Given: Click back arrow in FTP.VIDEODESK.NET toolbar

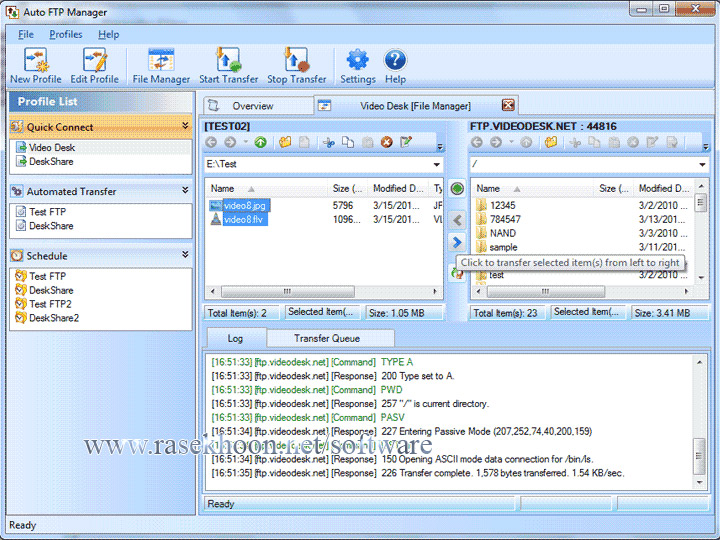Looking at the screenshot, I should [x=477, y=142].
